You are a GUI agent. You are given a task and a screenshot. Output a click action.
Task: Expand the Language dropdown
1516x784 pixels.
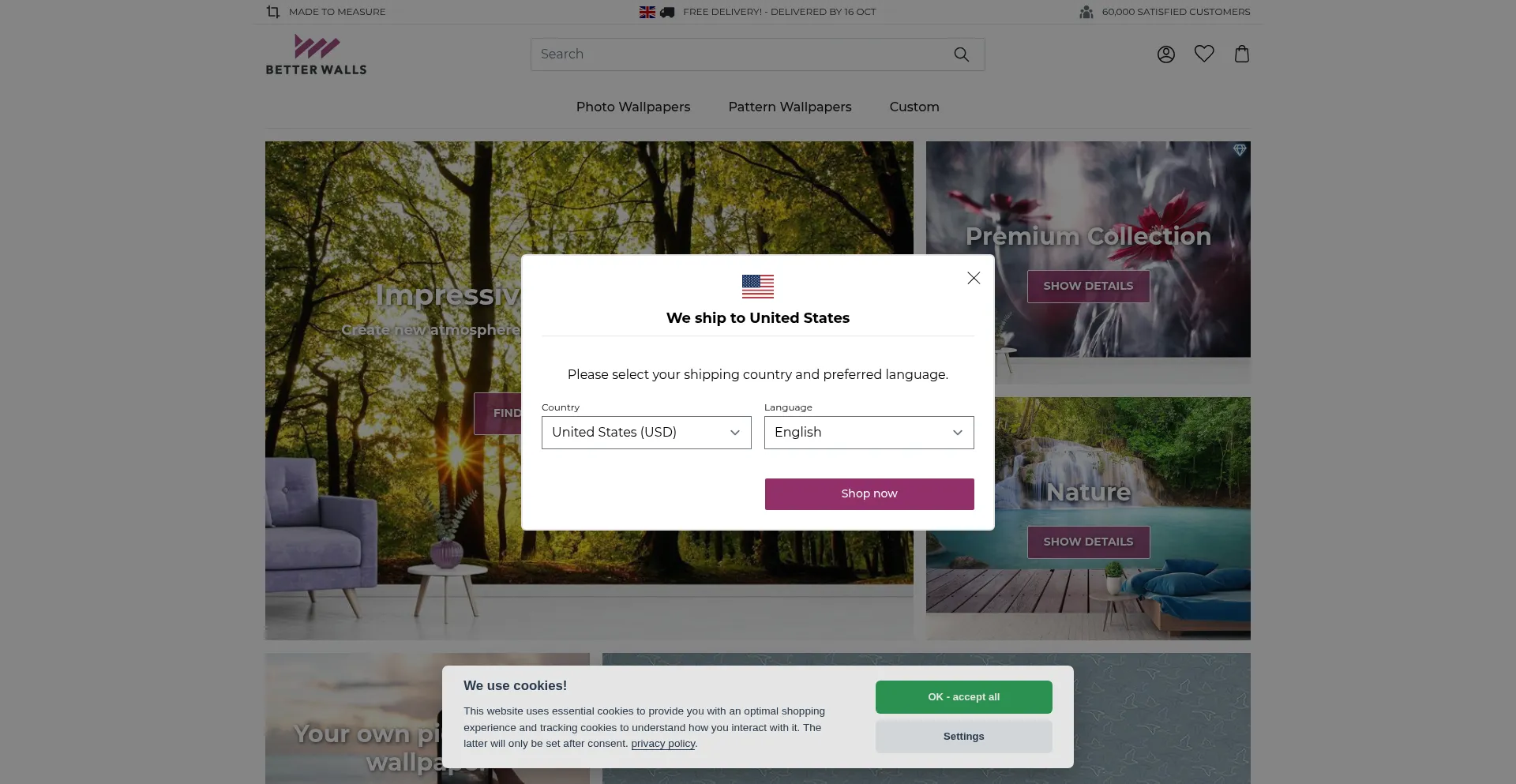tap(869, 433)
